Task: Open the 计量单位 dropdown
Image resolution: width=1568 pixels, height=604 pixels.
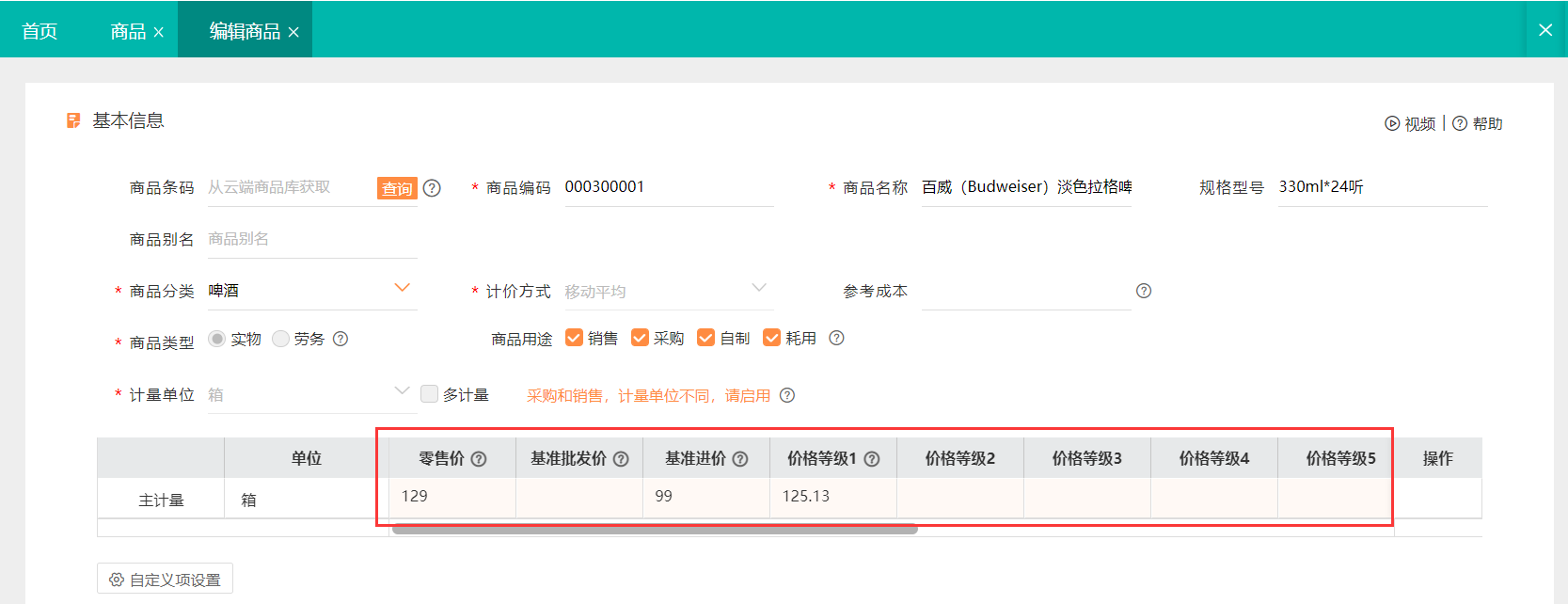Action: 402,391
